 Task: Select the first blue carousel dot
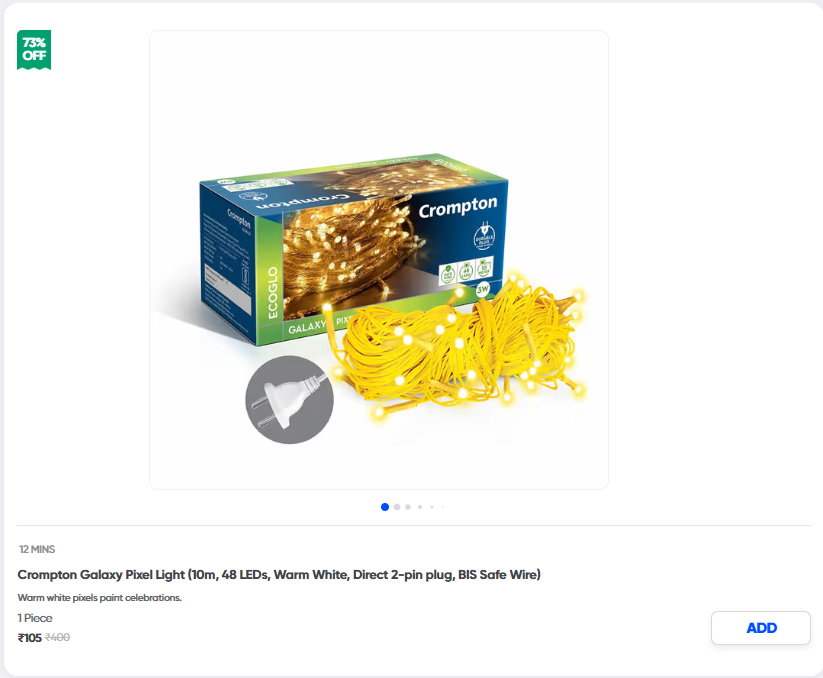(x=385, y=507)
